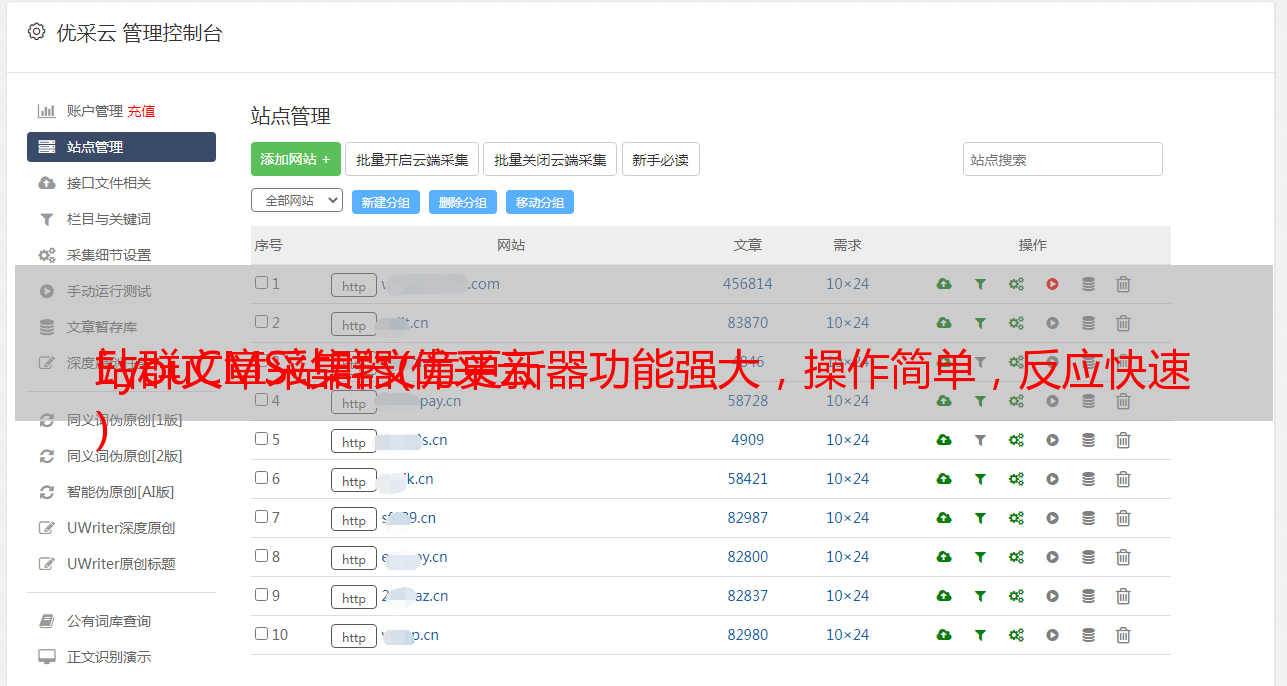Open 接口文件相关 in the sidebar
The image size is (1287, 686).
[x=109, y=183]
